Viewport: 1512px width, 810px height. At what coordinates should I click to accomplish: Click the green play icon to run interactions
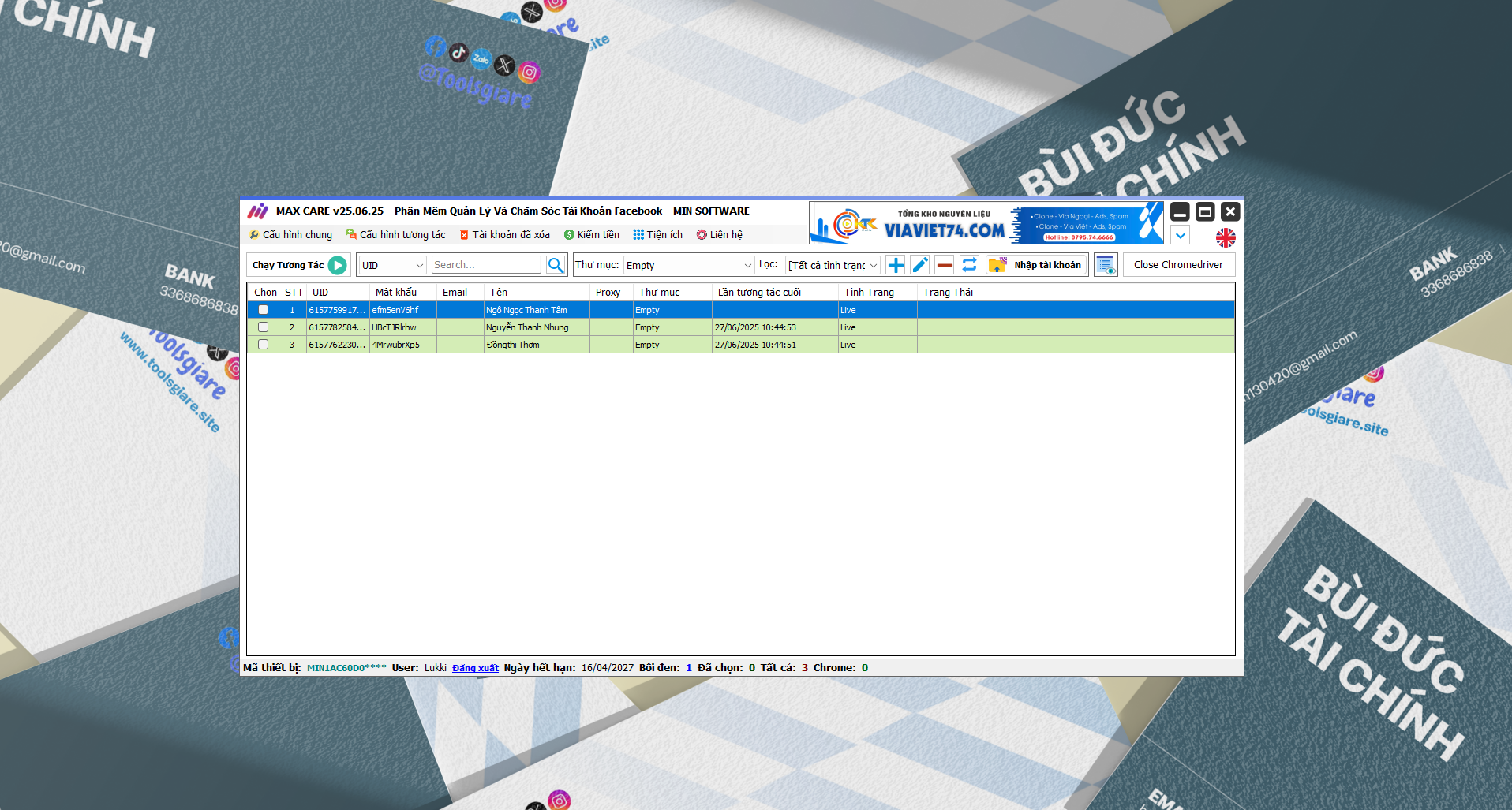coord(337,265)
